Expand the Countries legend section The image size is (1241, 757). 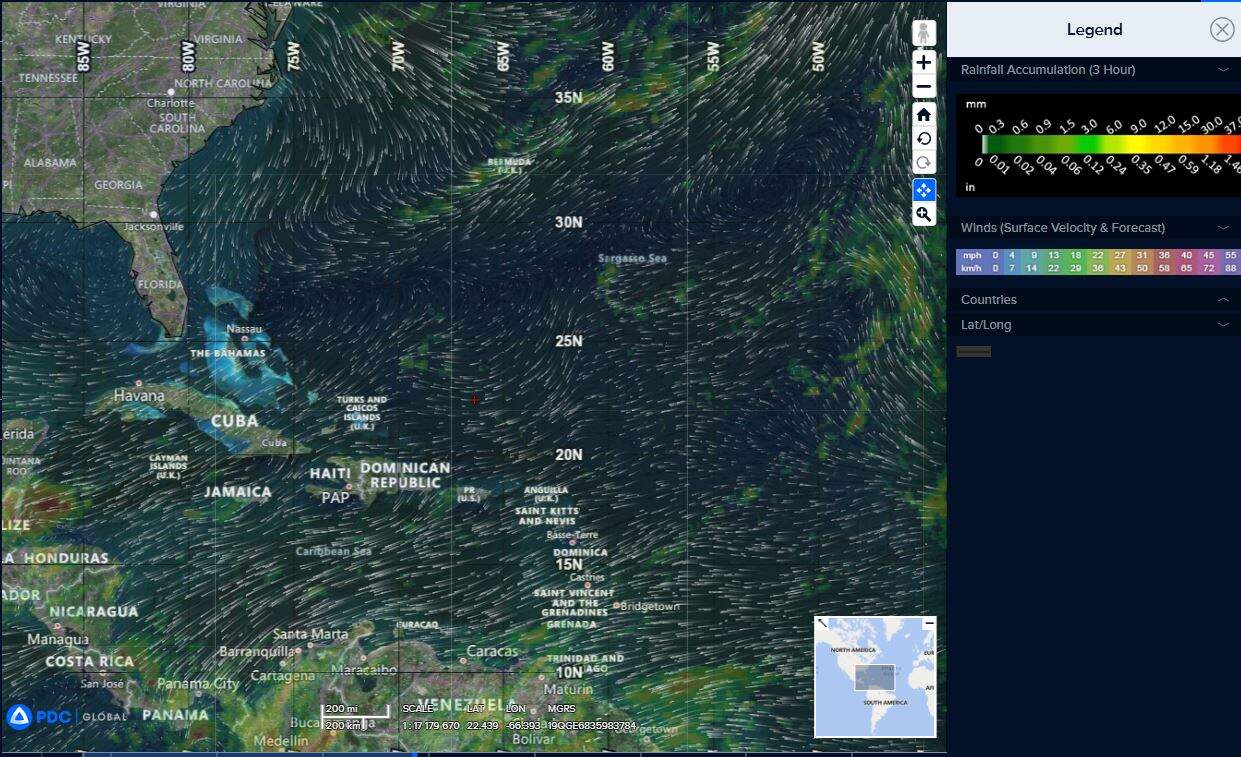(1222, 300)
